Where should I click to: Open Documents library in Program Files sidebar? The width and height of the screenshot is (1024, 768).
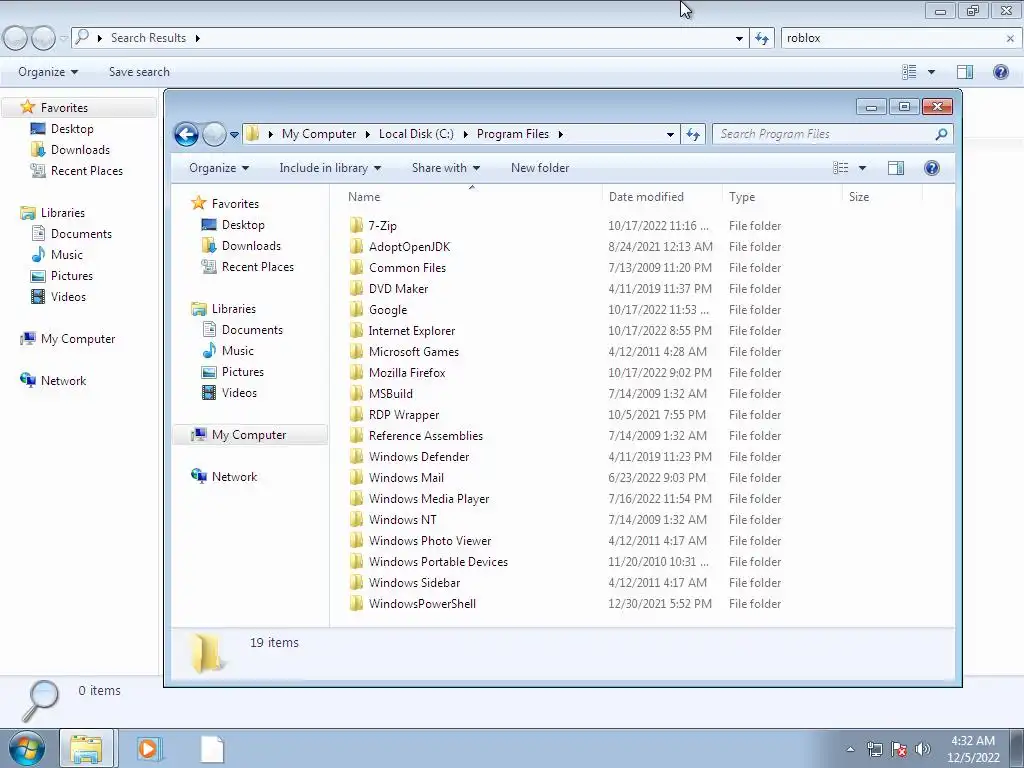(x=252, y=330)
